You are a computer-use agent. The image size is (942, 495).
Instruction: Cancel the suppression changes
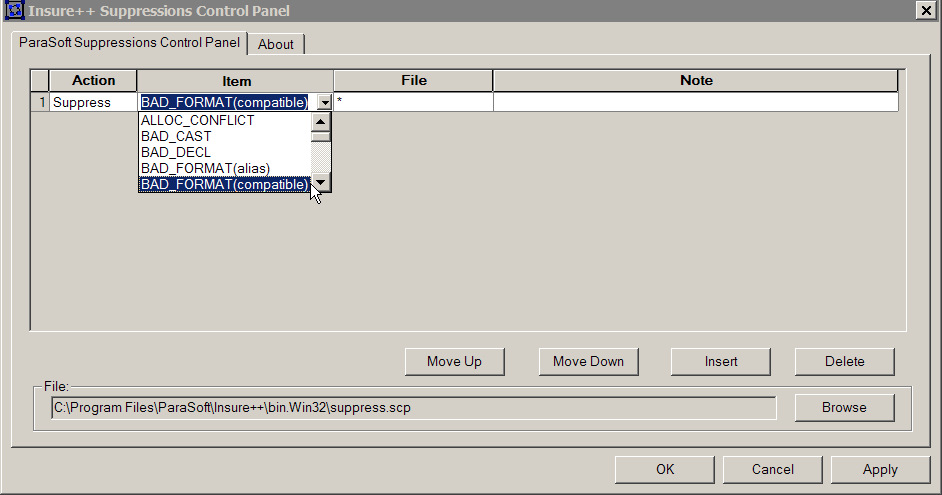click(x=772, y=469)
